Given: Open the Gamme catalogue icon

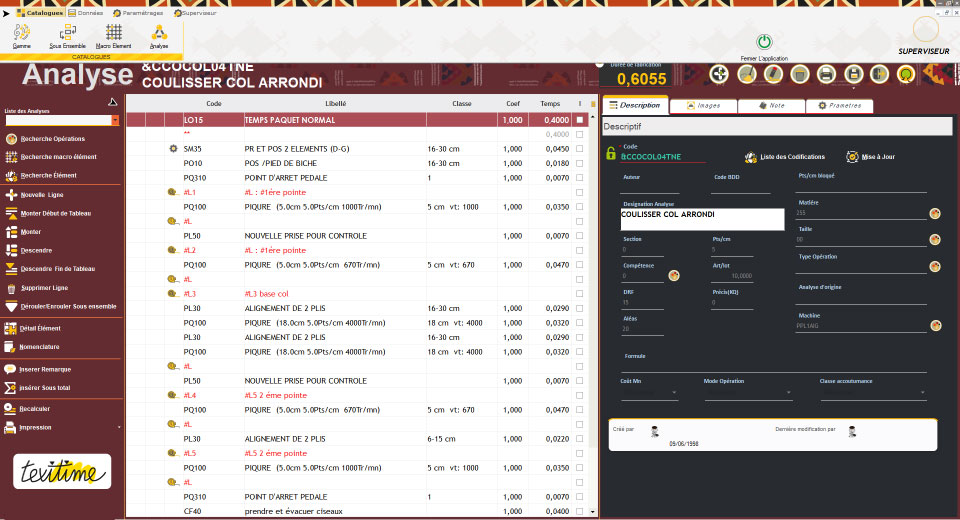Looking at the screenshot, I should coord(21,33).
